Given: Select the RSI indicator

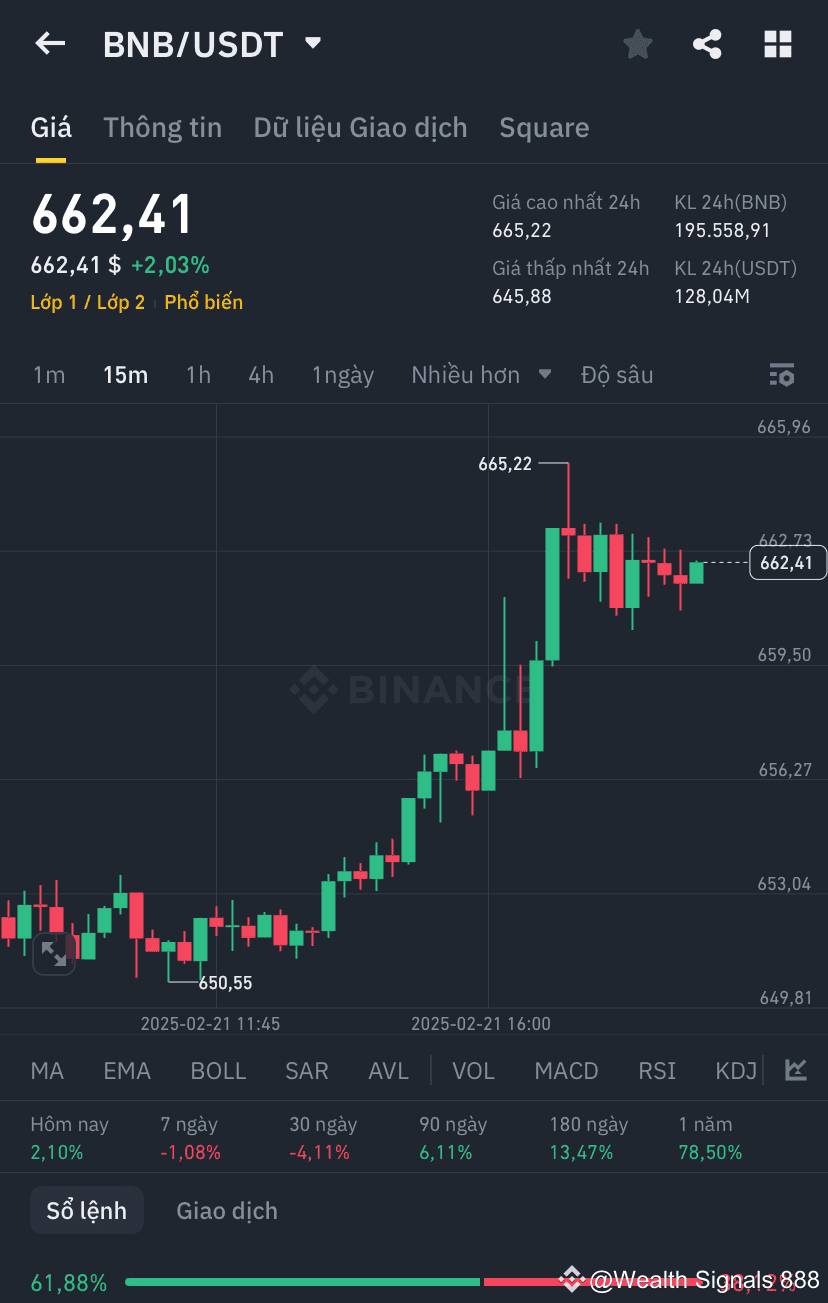Looking at the screenshot, I should 656,1069.
